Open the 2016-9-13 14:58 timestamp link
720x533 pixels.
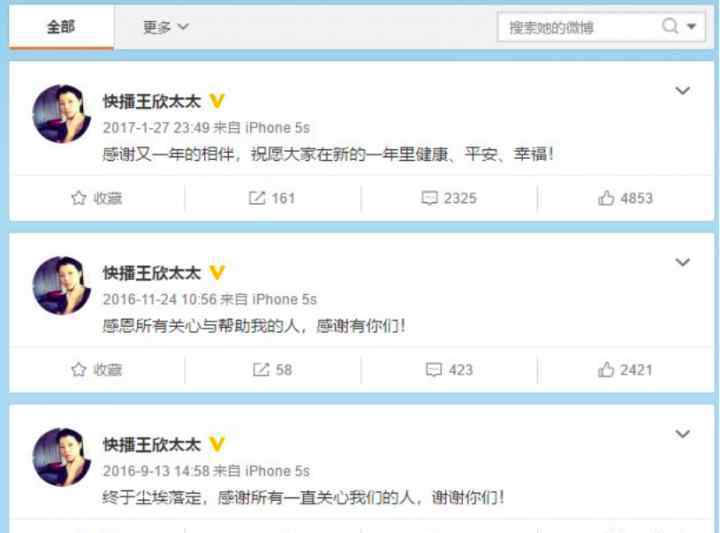click(x=156, y=471)
